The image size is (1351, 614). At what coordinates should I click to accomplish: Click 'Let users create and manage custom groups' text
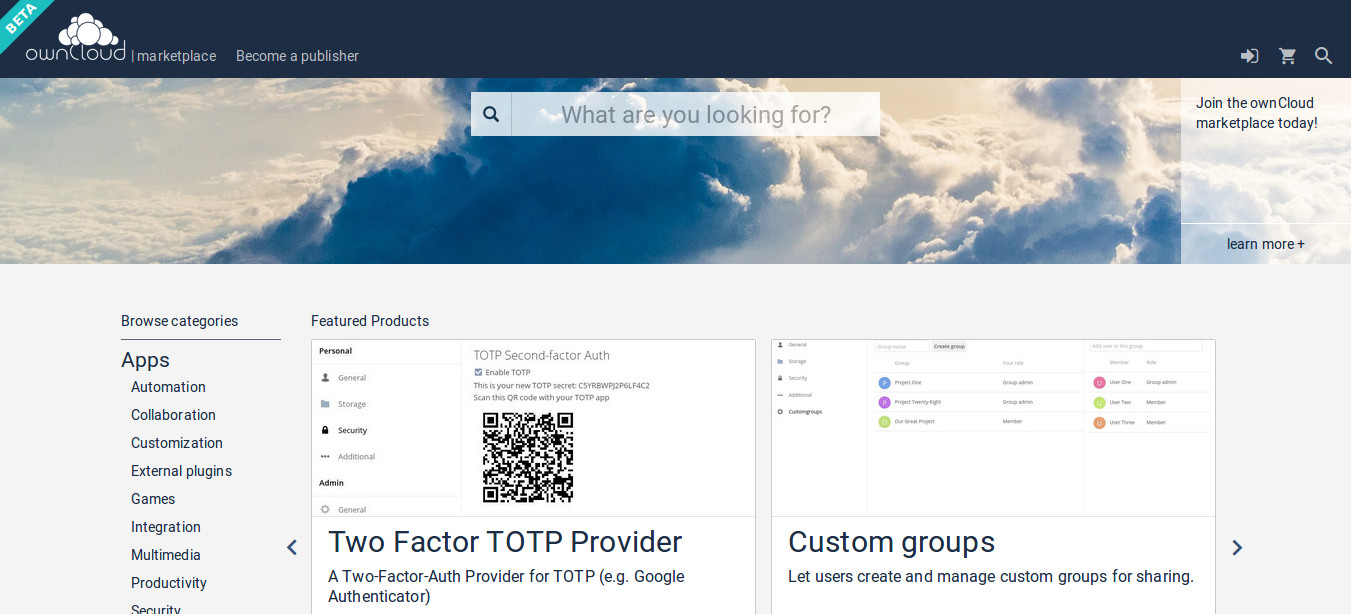(991, 576)
